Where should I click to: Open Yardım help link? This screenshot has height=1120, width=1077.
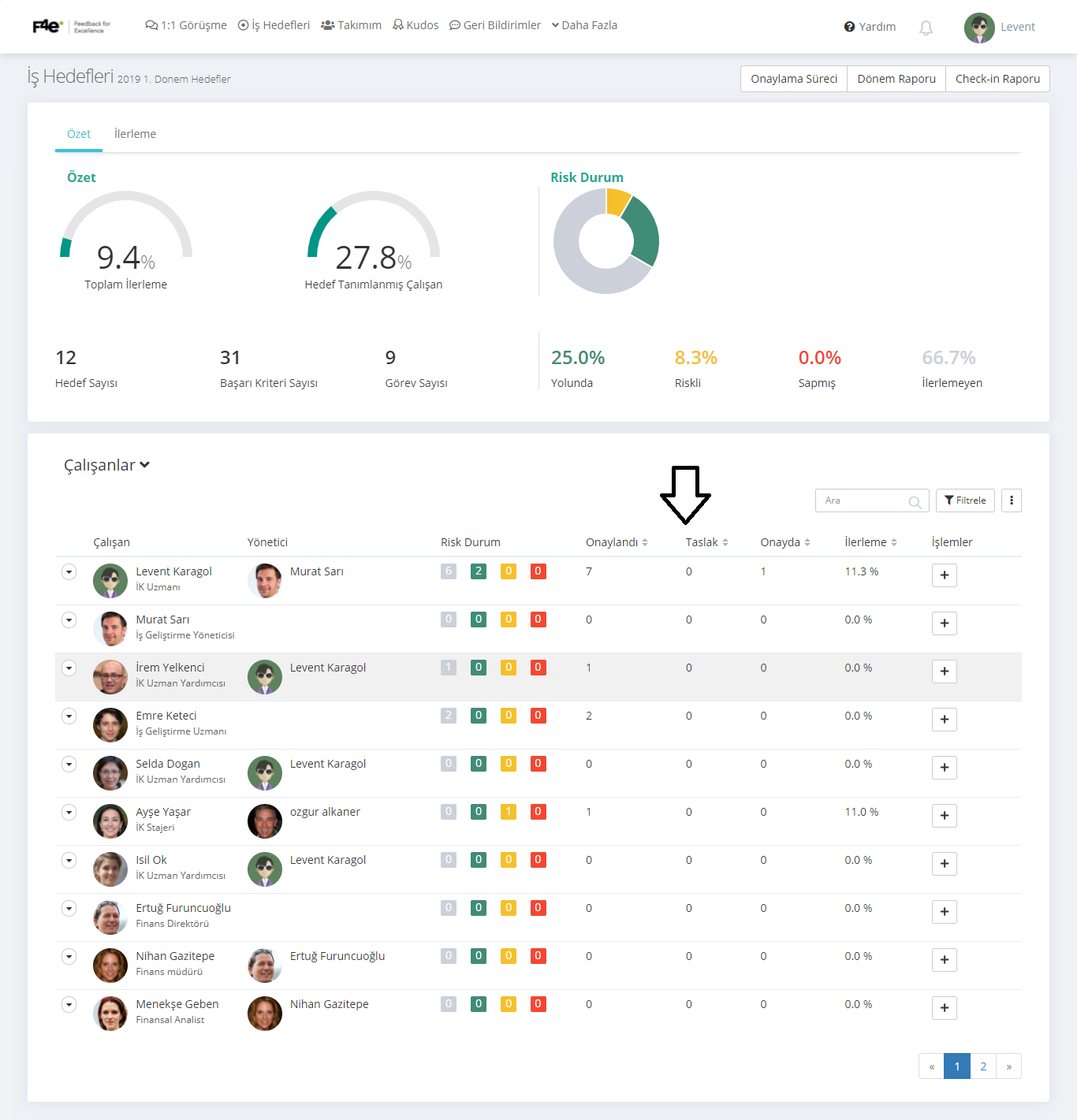870,27
